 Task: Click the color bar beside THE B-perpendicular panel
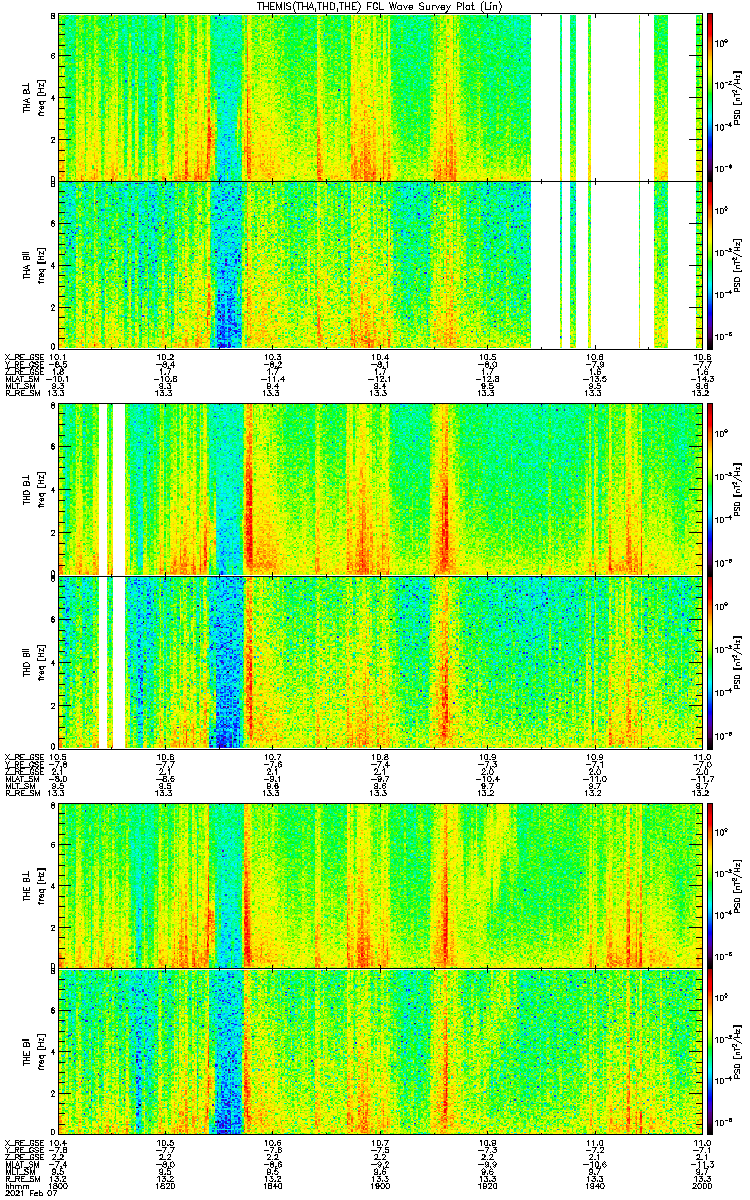710,885
